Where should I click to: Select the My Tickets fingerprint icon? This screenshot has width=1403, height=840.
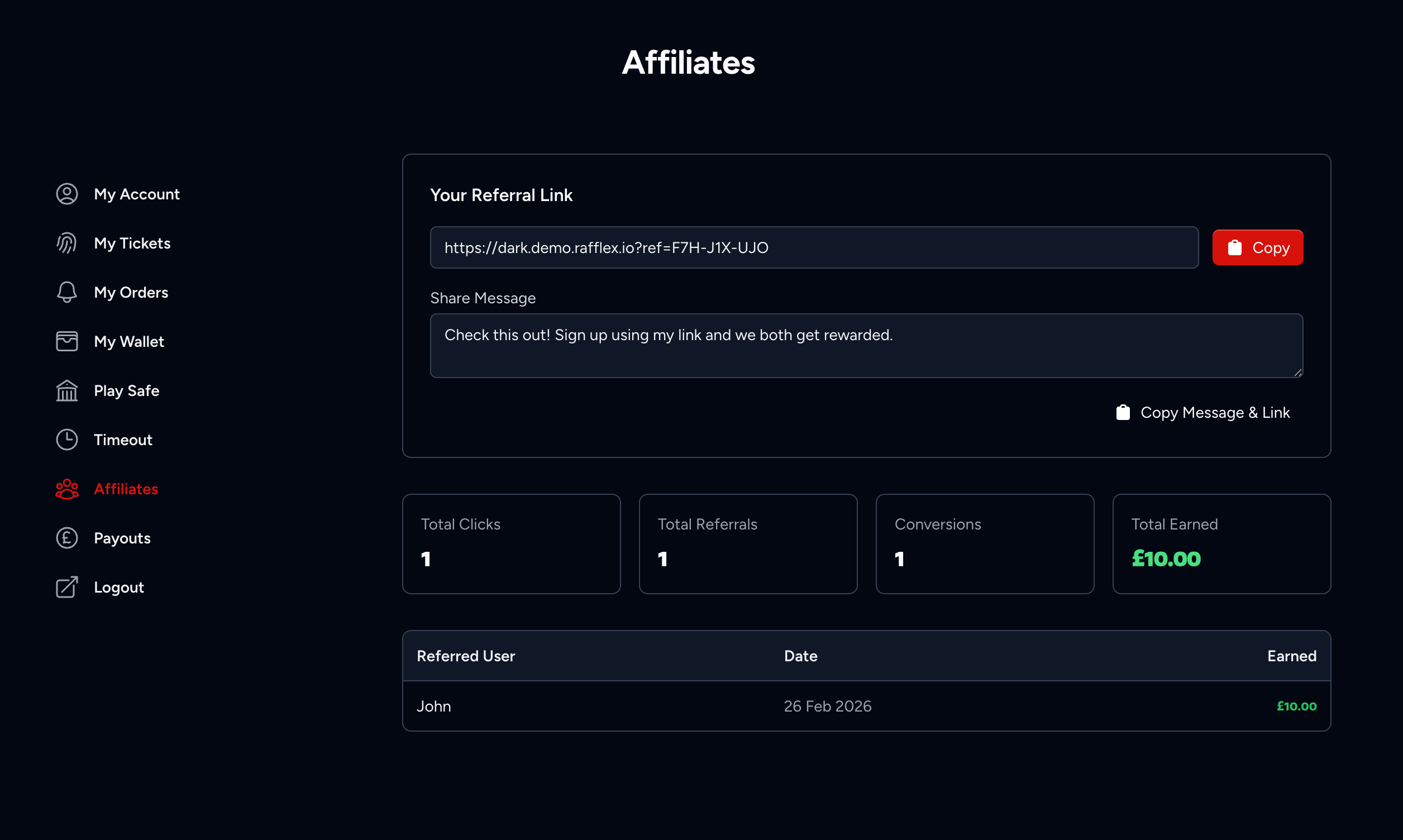[x=67, y=242]
